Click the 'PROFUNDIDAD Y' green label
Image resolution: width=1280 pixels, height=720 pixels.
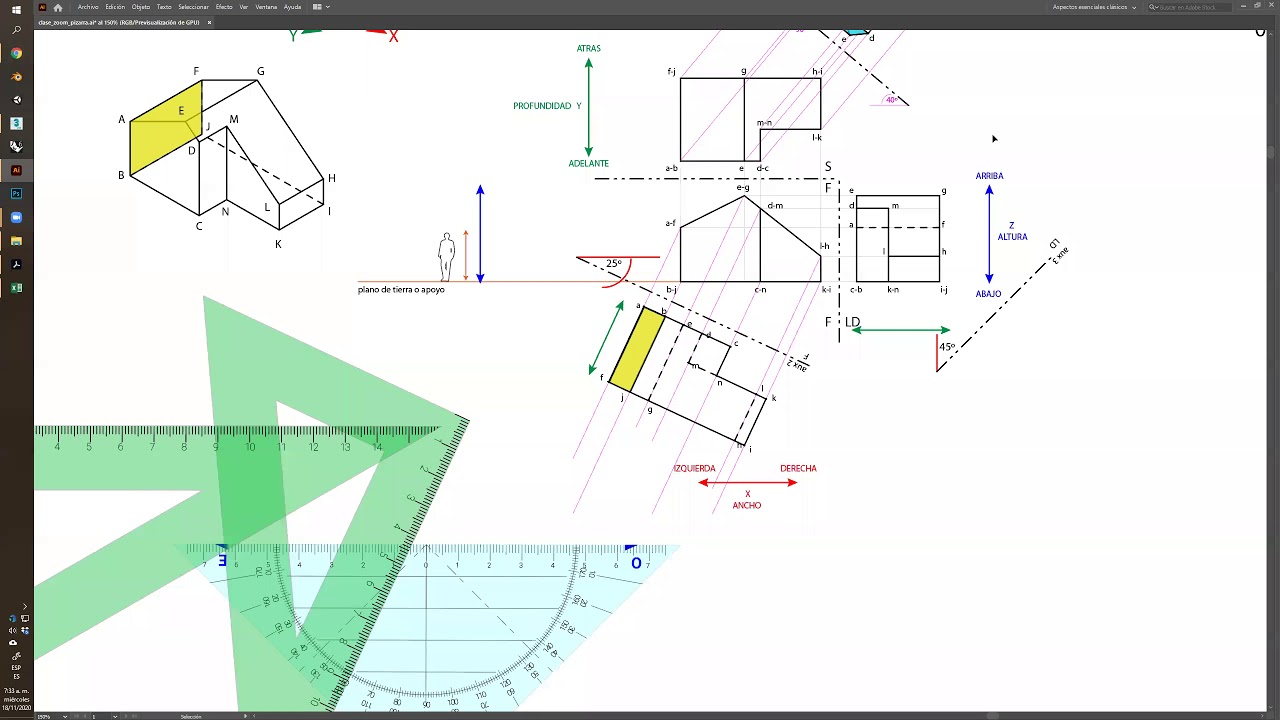pos(547,106)
